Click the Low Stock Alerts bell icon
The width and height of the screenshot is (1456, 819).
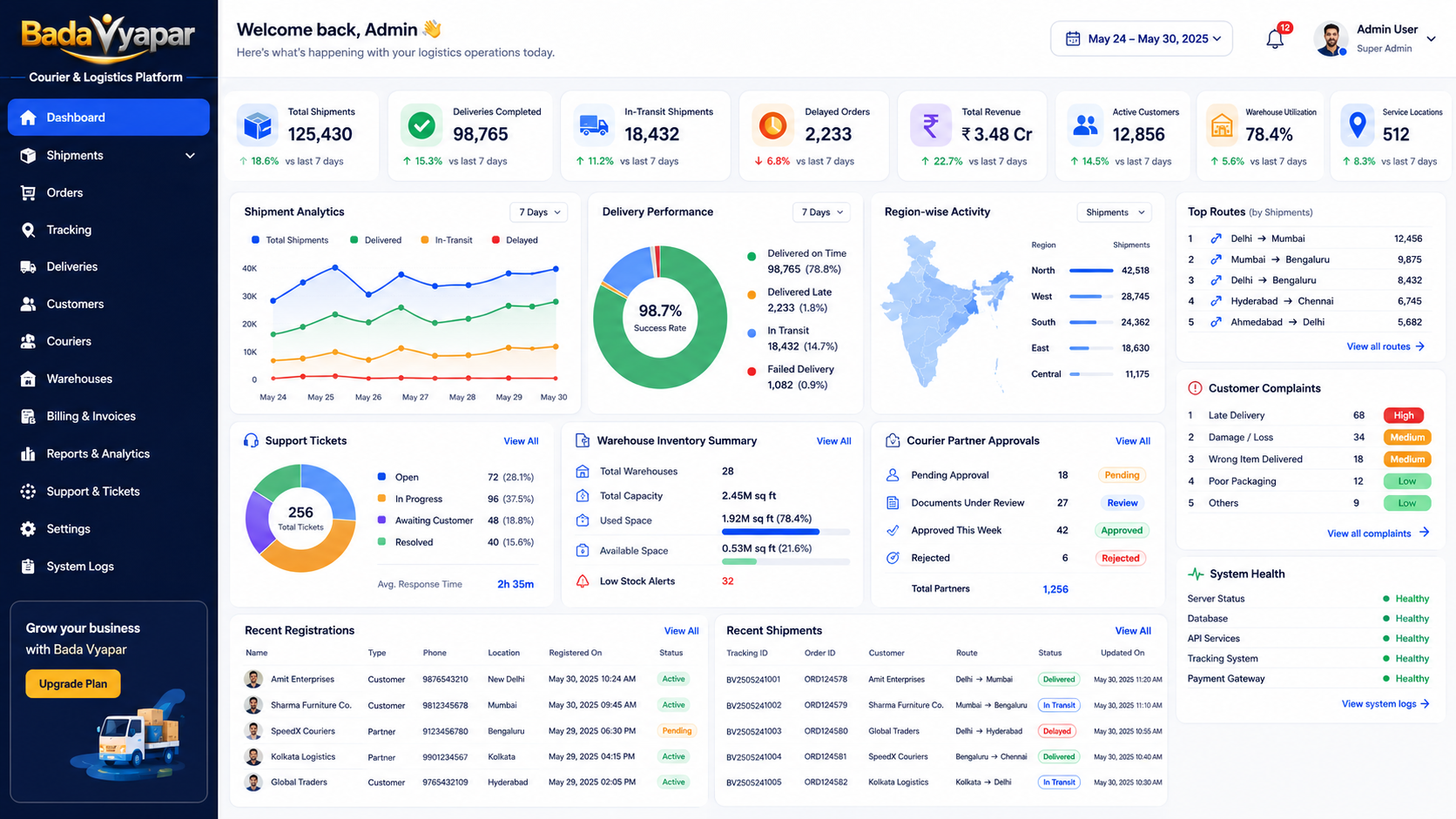coord(583,581)
